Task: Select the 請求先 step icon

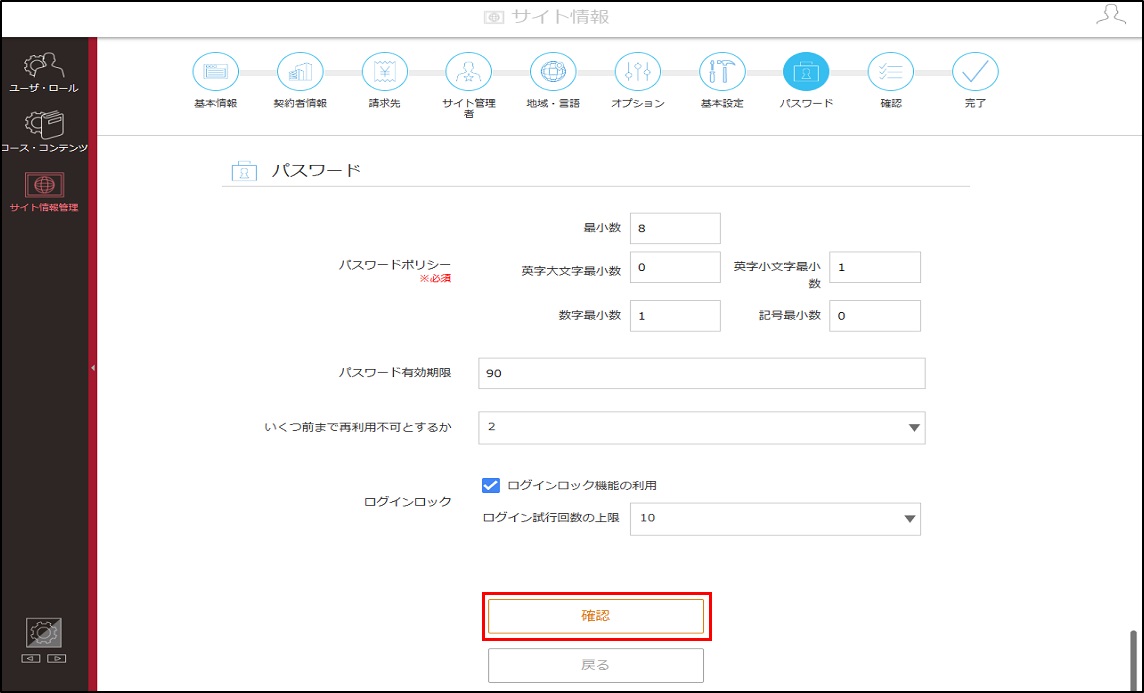Action: tap(384, 71)
